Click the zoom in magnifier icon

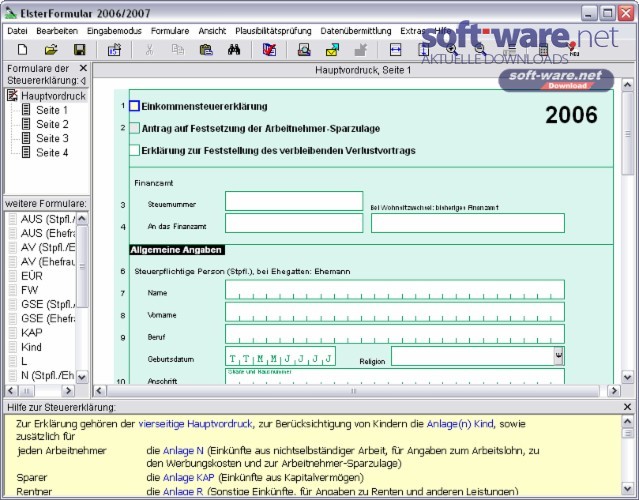[x=452, y=50]
